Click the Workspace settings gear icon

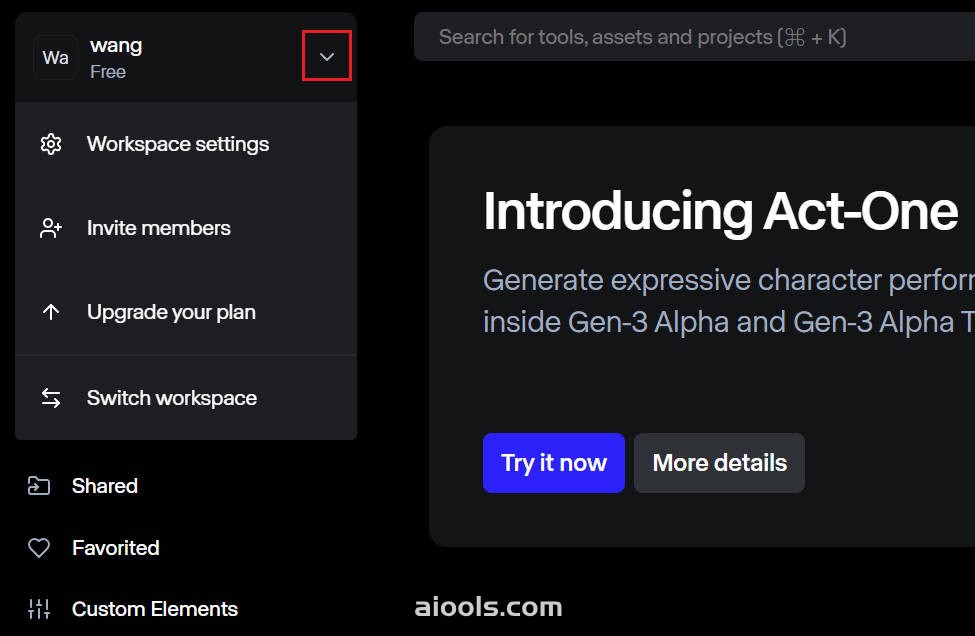pyautogui.click(x=51, y=144)
